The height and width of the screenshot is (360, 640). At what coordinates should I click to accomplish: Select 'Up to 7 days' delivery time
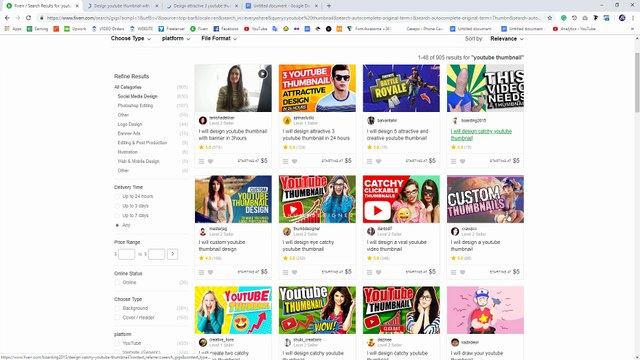117,216
